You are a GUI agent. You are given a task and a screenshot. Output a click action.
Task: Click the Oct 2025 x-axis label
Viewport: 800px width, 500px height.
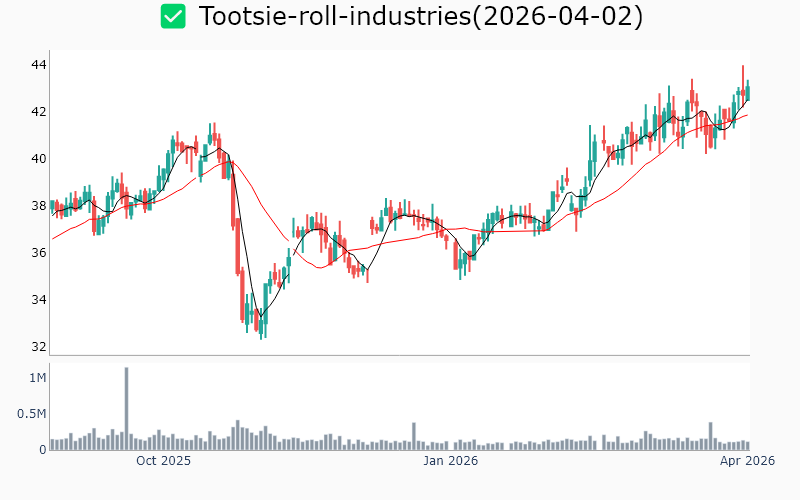point(163,461)
